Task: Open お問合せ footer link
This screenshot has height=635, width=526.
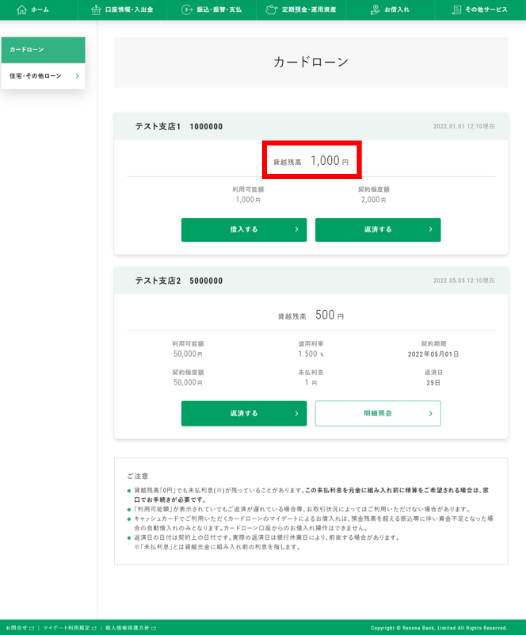Action: pyautogui.click(x=20, y=628)
